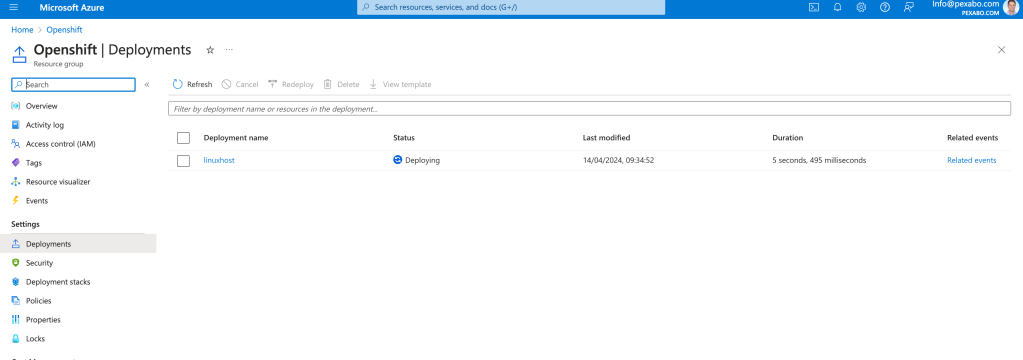Click the Deploying status text
This screenshot has width=1023, height=360.
click(422, 160)
